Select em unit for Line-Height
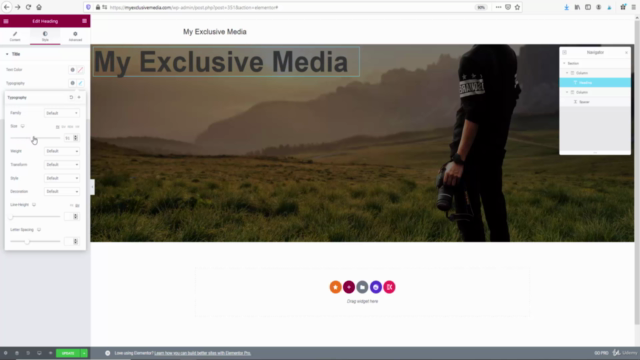This screenshot has height=360, width=640. (78, 205)
